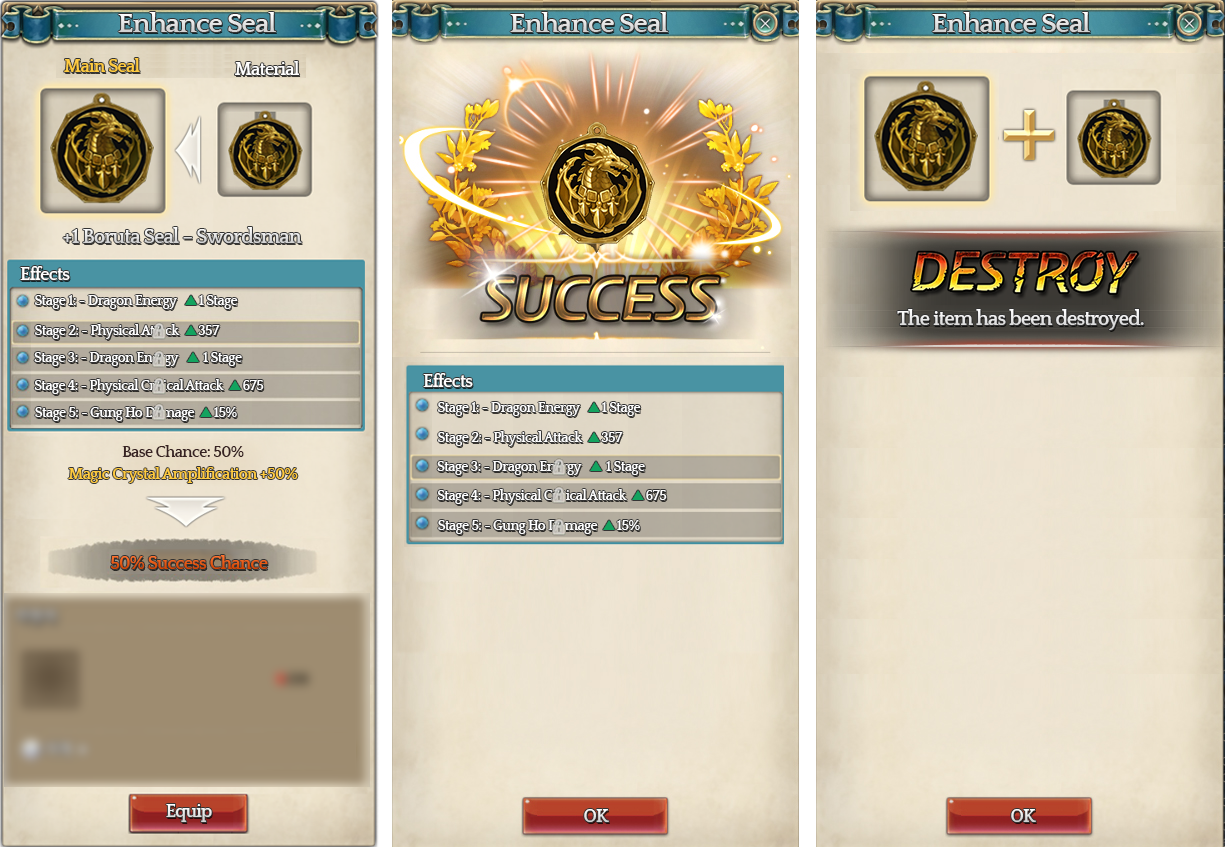
Task: Click the Magic Crystal Amplification +50% text
Action: 183,474
